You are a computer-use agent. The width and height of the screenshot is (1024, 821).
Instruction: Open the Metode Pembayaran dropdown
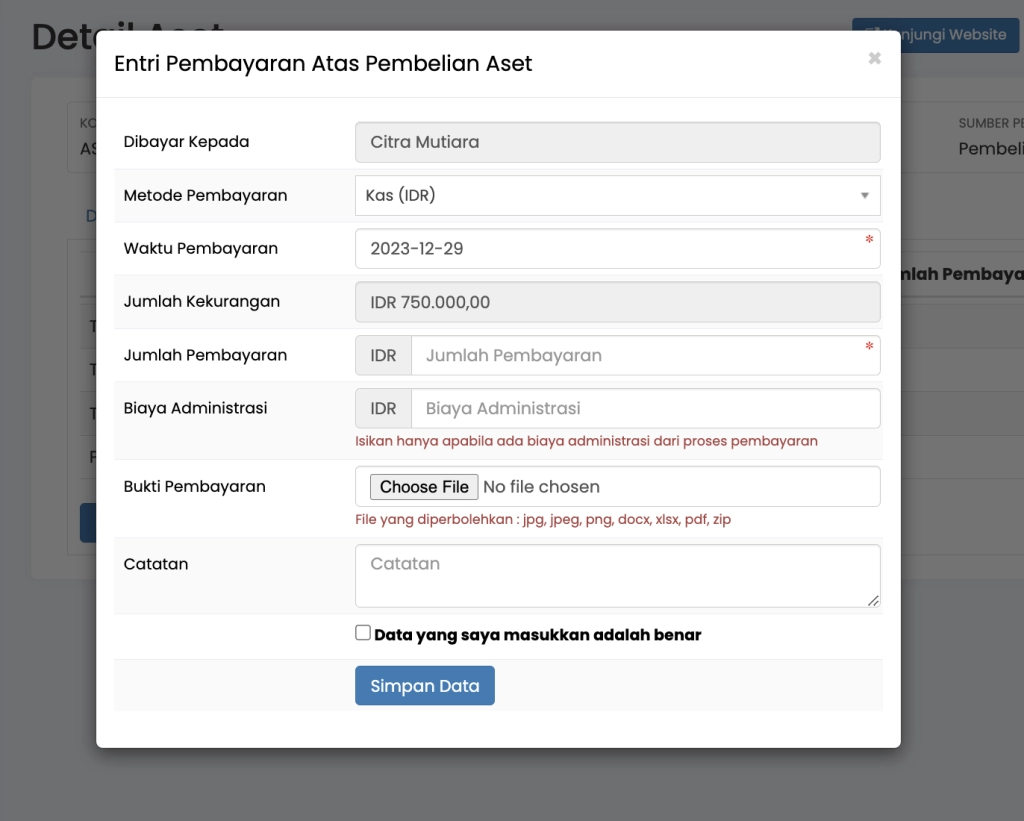(x=617, y=196)
